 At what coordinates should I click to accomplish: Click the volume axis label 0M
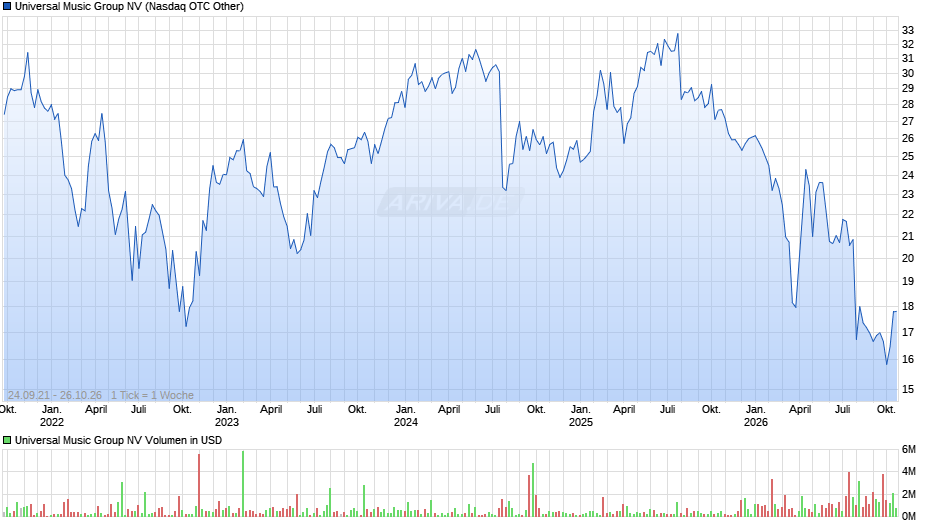909,516
